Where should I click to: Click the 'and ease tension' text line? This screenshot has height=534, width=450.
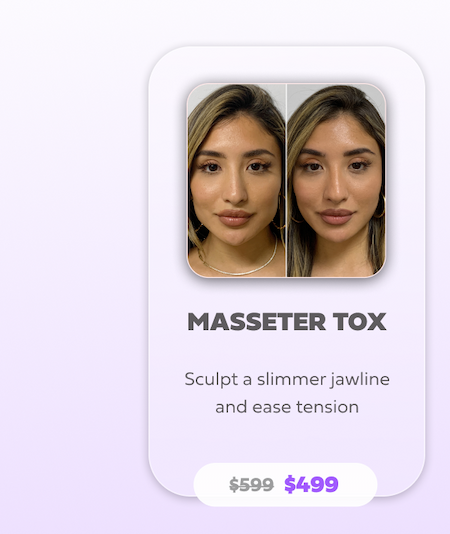287,407
